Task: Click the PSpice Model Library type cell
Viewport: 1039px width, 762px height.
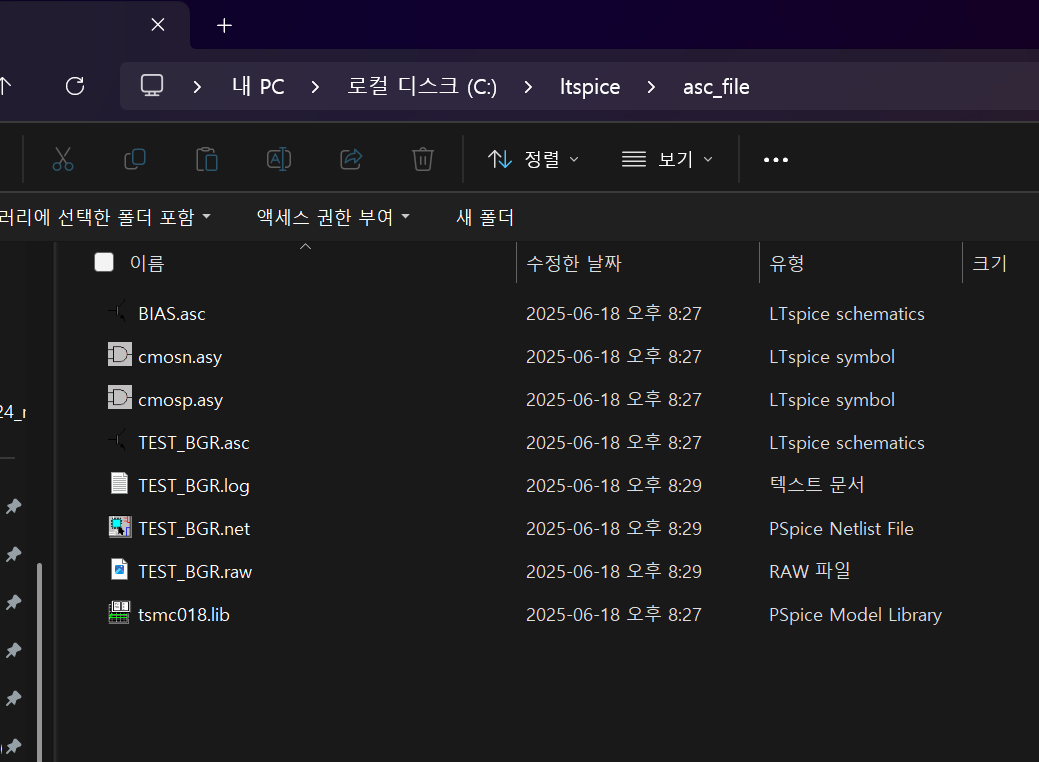Action: coord(855,615)
